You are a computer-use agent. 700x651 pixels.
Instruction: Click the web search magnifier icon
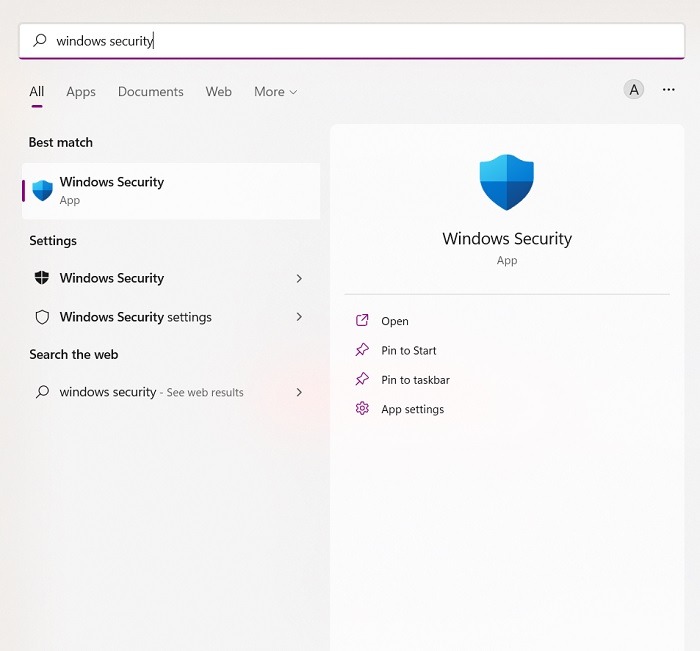pos(42,392)
